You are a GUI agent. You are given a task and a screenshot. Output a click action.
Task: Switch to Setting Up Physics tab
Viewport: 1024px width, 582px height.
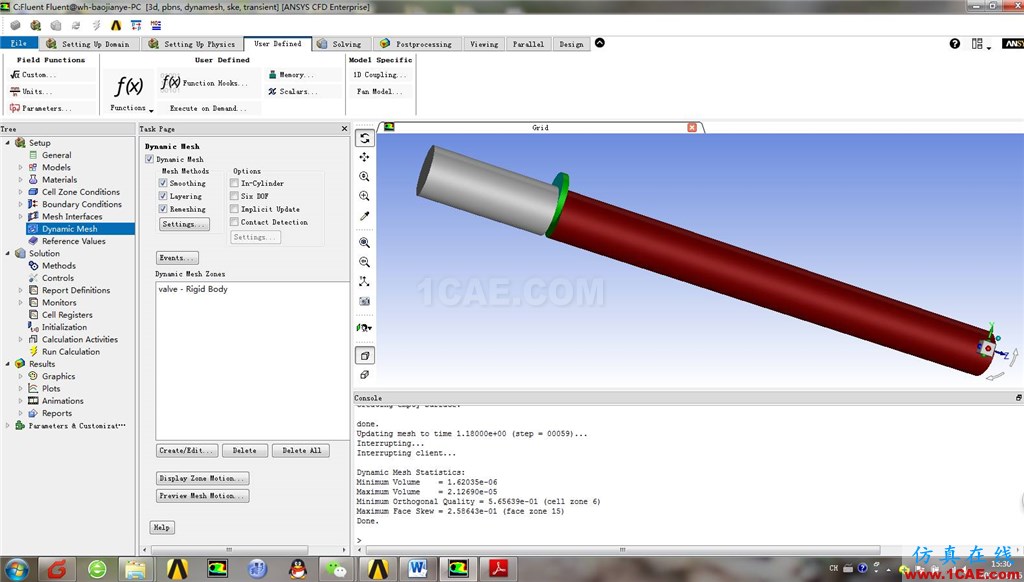pos(192,44)
